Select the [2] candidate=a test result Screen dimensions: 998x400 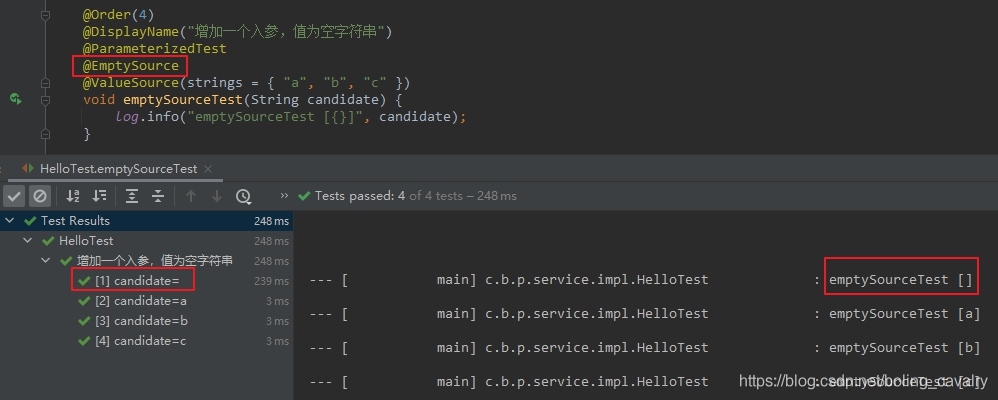[x=141, y=301]
